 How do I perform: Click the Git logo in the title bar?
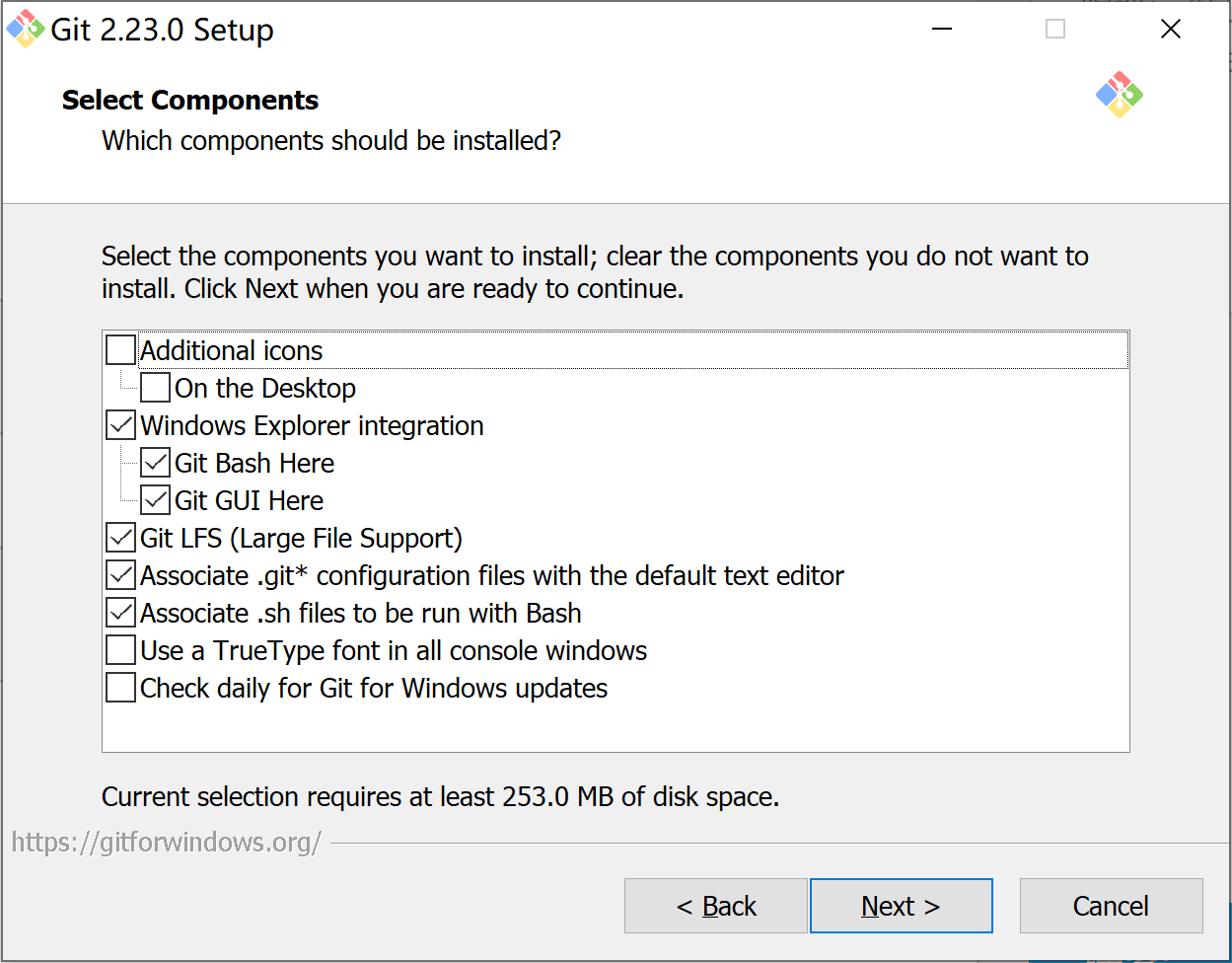tap(25, 29)
